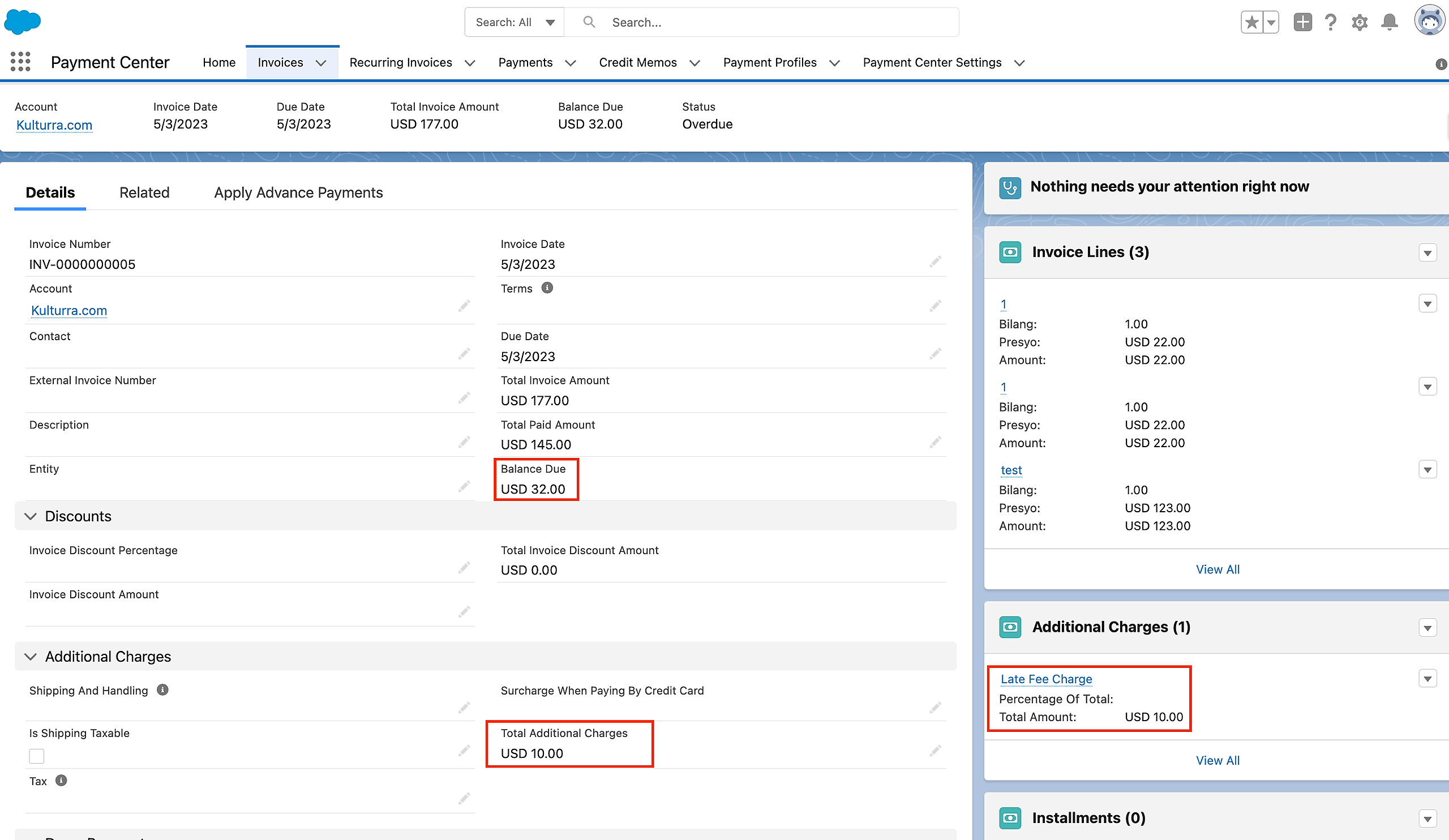Click the Favorites star icon

(1252, 23)
